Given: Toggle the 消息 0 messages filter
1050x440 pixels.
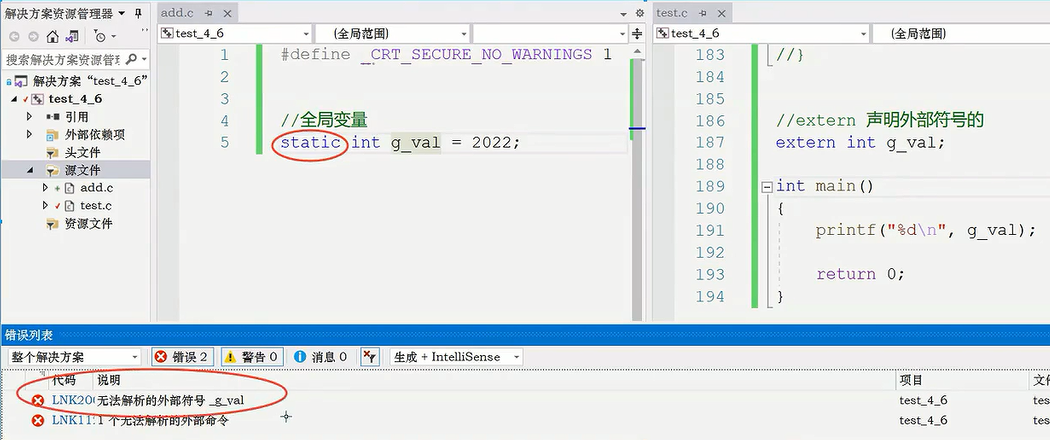Looking at the screenshot, I should [x=321, y=357].
